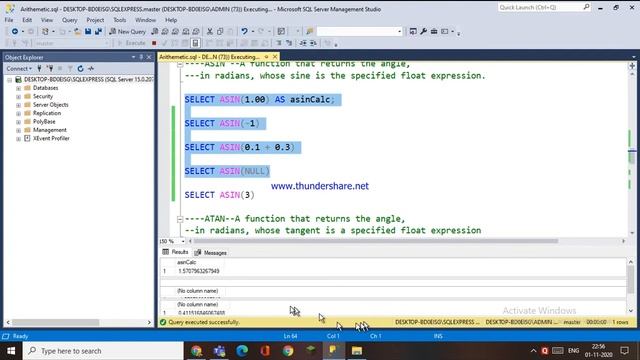The width and height of the screenshot is (640, 360).
Task: Open the Connect dropdown in Object Explorer
Action: click(x=19, y=69)
